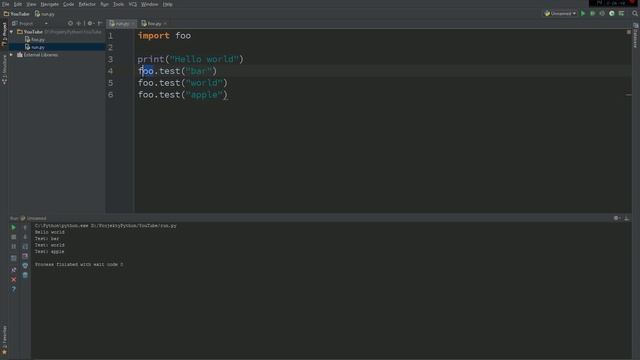Open the Code menu
The width and height of the screenshot is (640, 360).
(68, 4)
